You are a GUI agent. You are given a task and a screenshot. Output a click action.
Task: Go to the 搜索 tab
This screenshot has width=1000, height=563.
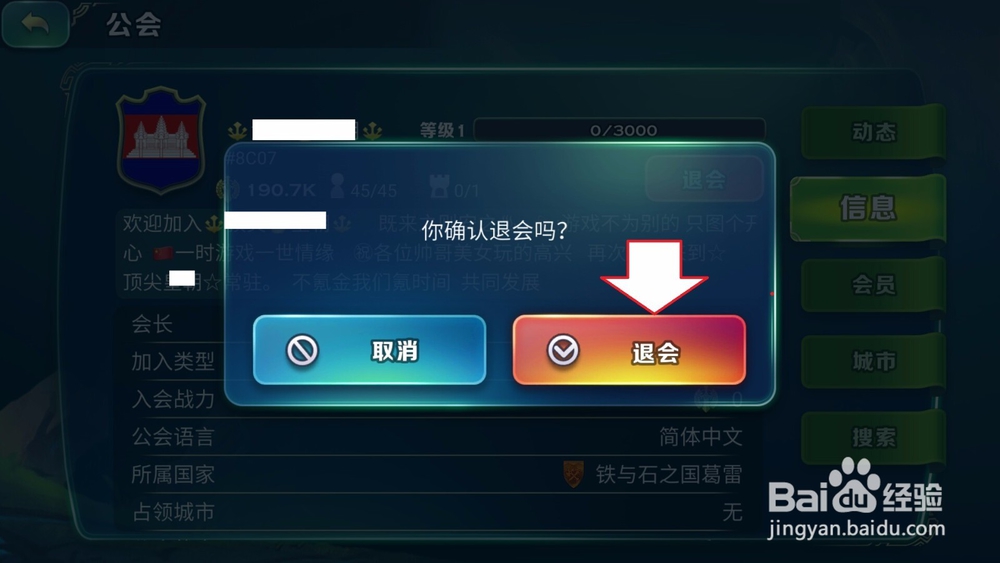coord(873,437)
